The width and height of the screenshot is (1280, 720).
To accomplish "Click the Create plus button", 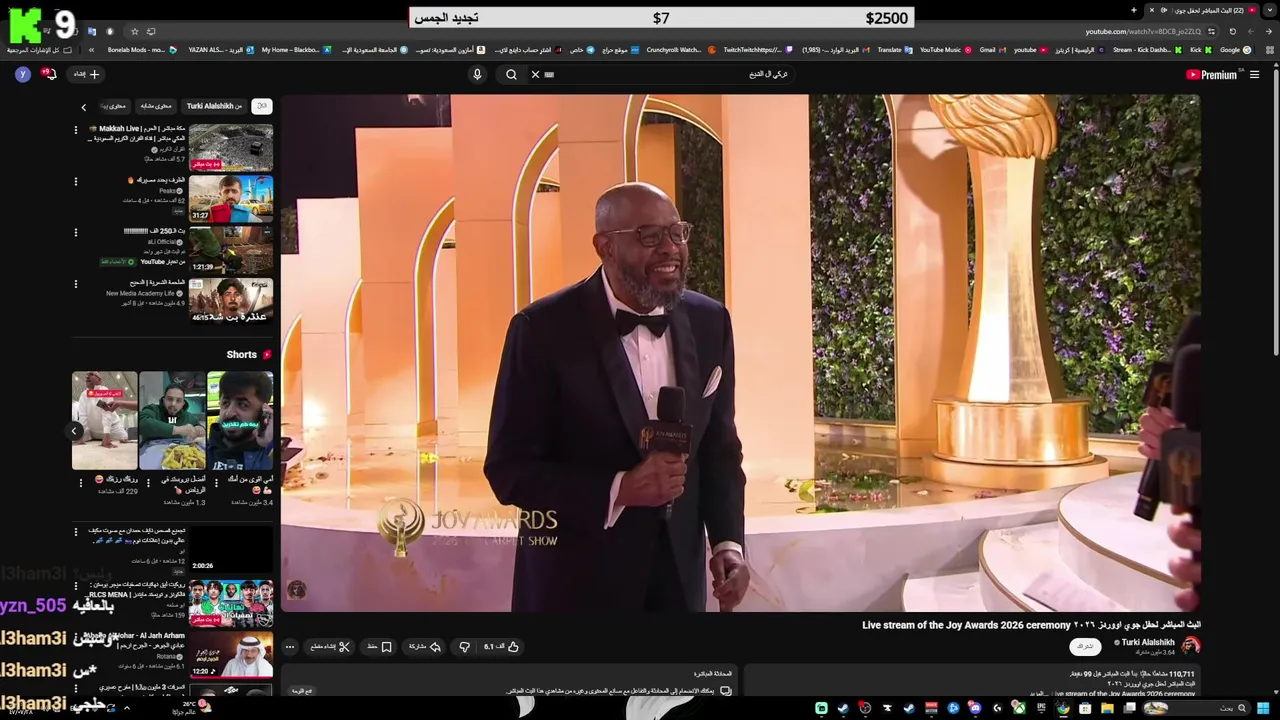I will 87,74.
